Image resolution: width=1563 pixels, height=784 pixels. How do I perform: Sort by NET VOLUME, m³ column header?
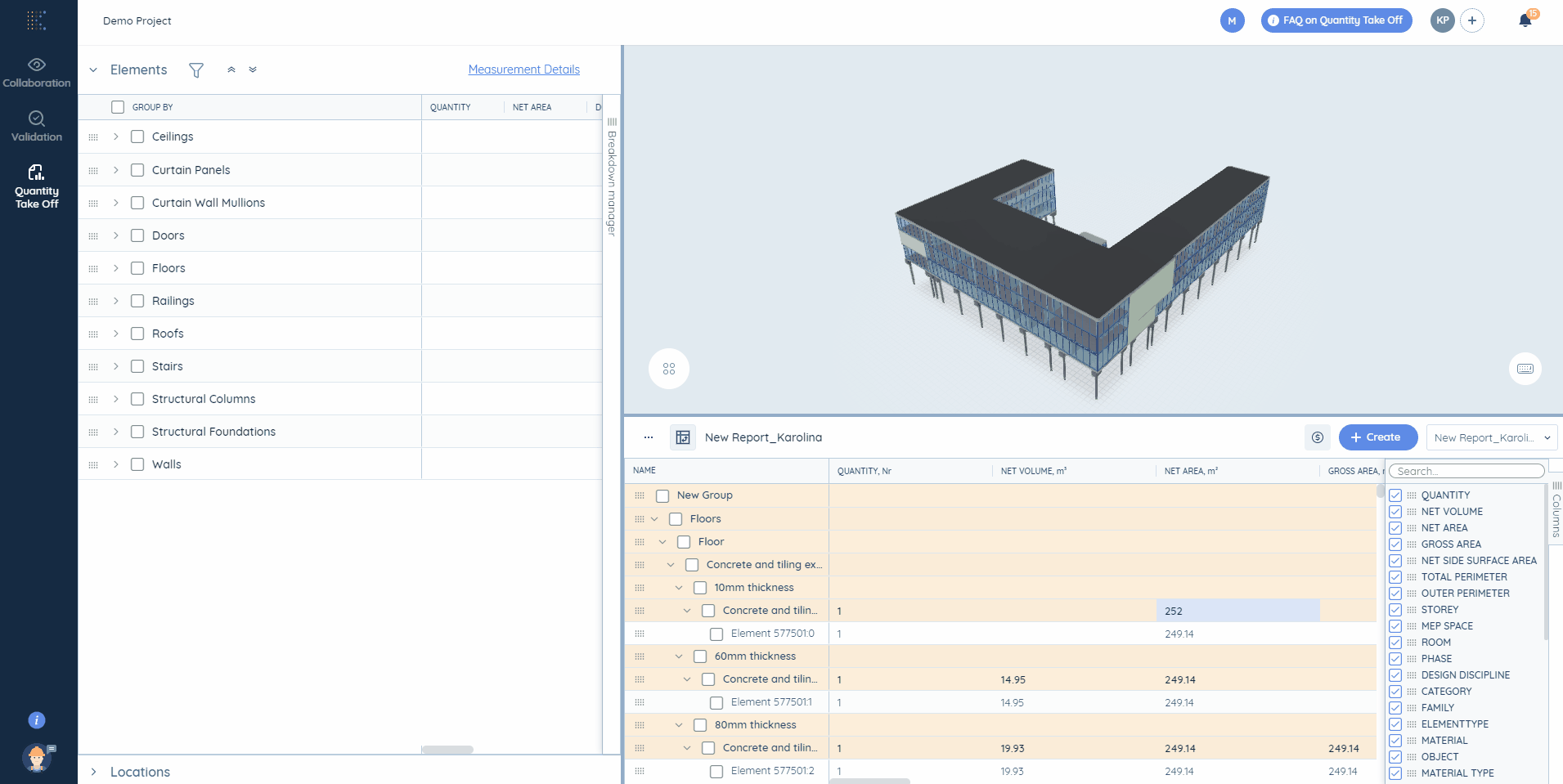tap(1034, 471)
